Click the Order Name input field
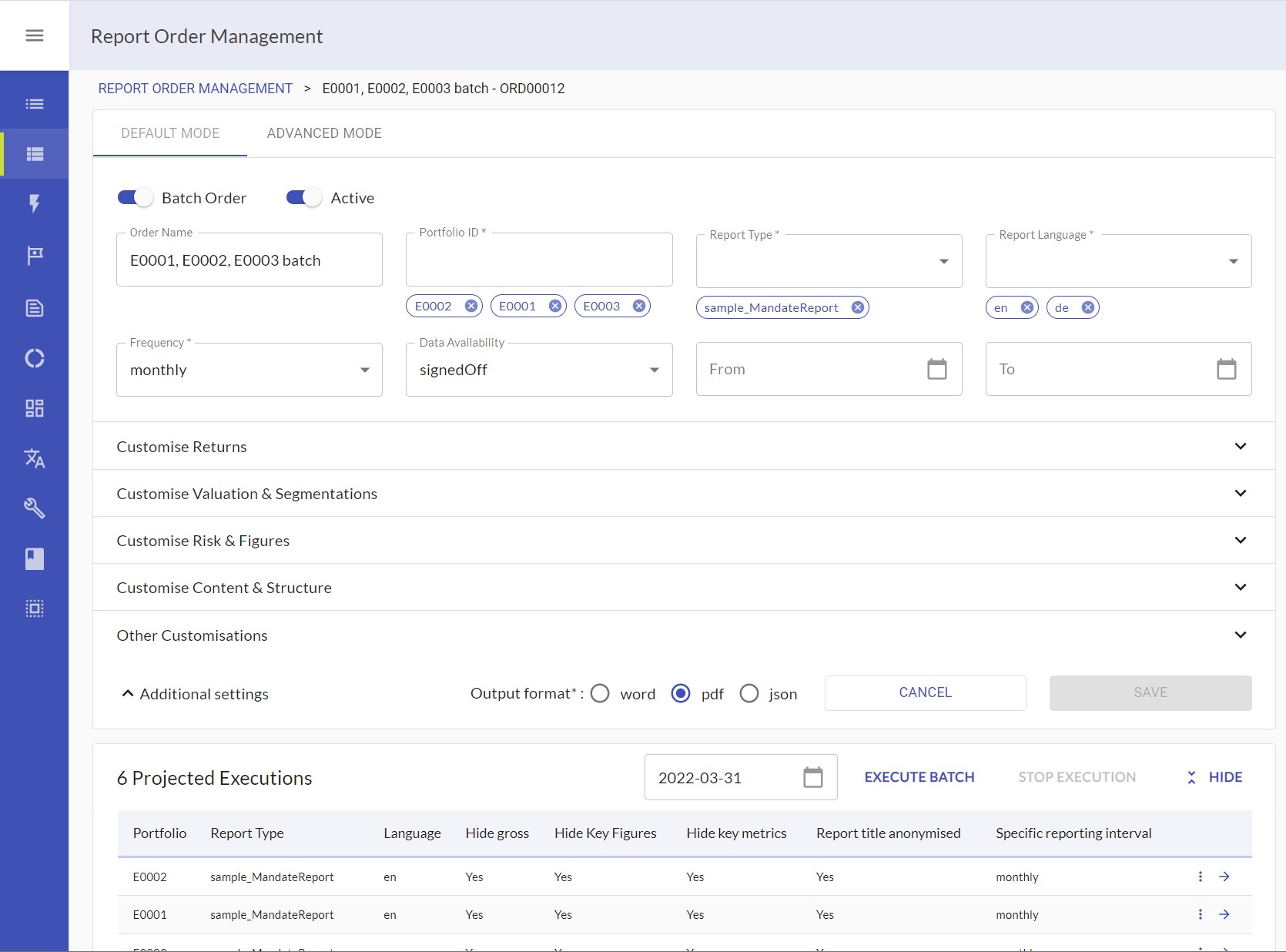Image resolution: width=1286 pixels, height=952 pixels. click(249, 260)
